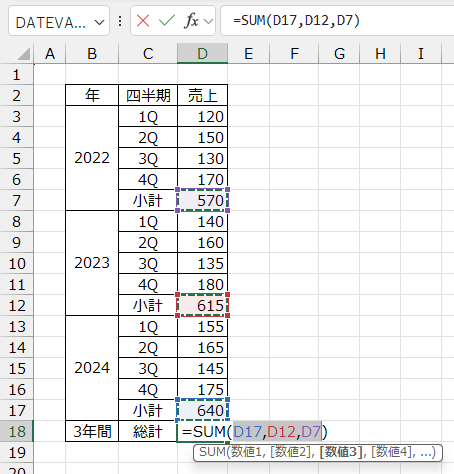Open Insert Function dialog via fx icon
This screenshot has height=474, width=454.
pyautogui.click(x=191, y=21)
